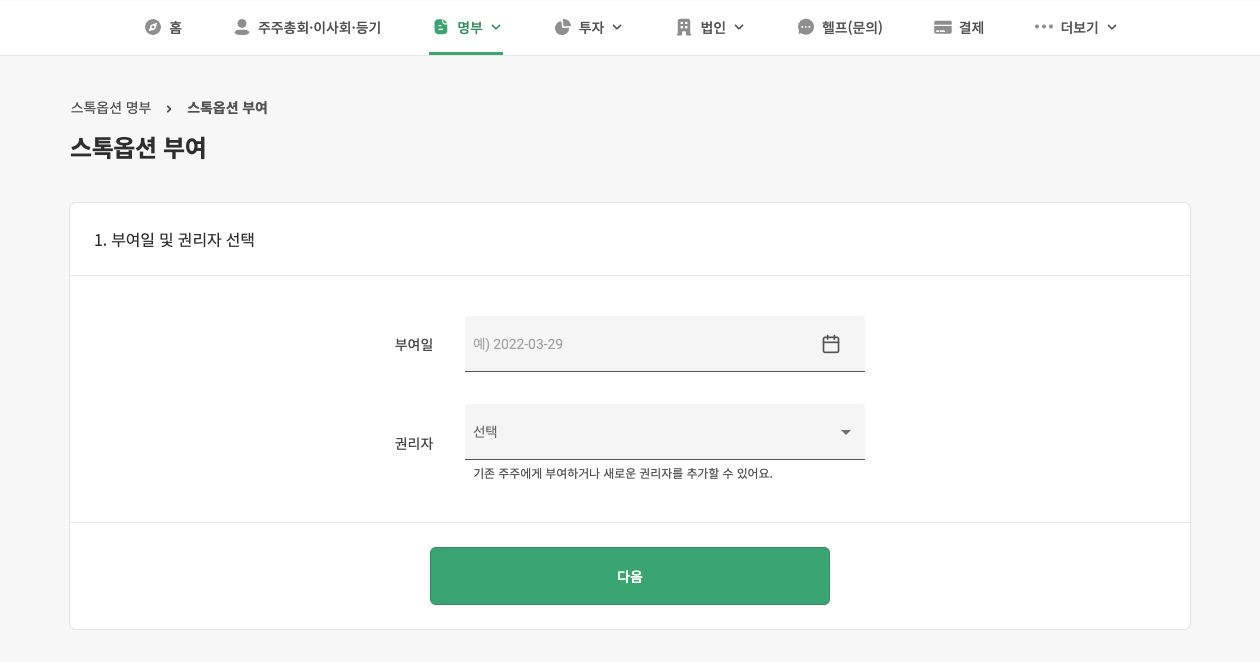This screenshot has width=1260, height=662.
Task: Expand the 명부 menu chevron
Action: [496, 27]
